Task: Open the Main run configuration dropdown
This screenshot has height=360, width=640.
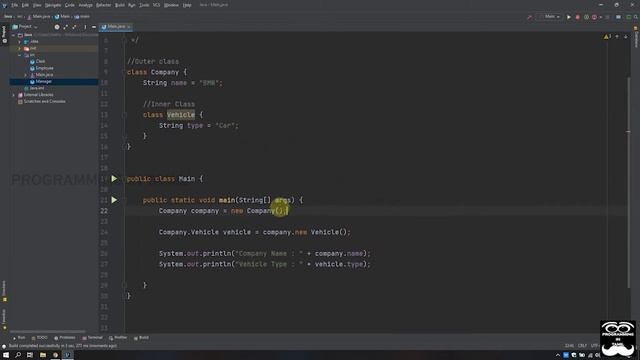Action: 550,17
